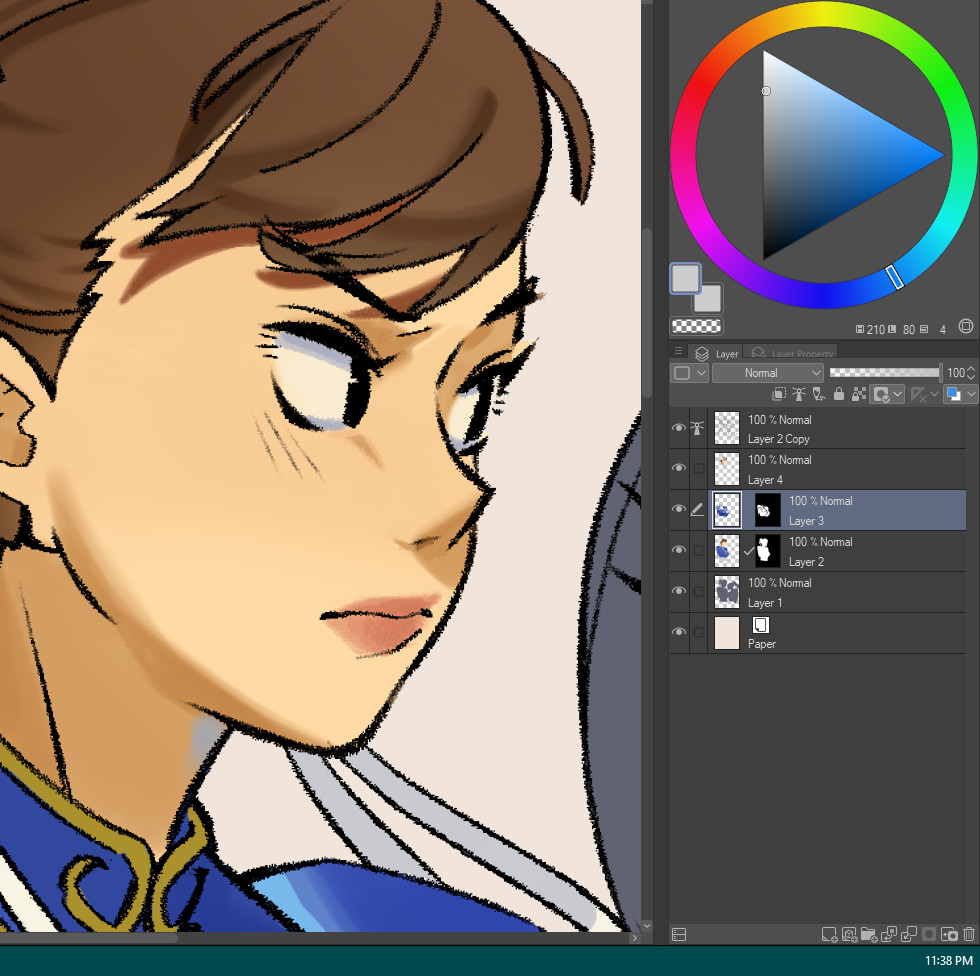Select the main drawing color swatch

(x=686, y=279)
